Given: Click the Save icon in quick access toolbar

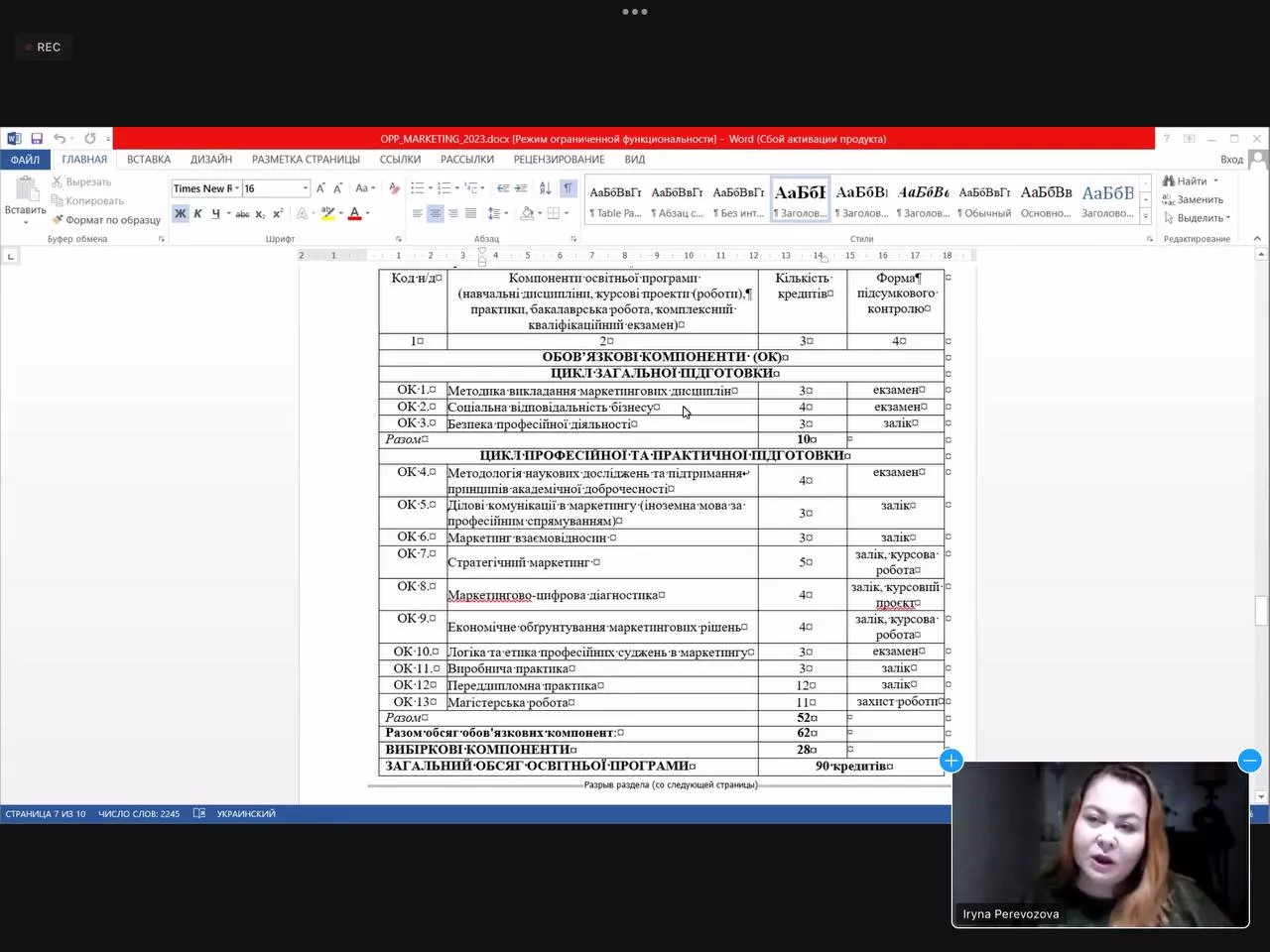Looking at the screenshot, I should [x=37, y=139].
